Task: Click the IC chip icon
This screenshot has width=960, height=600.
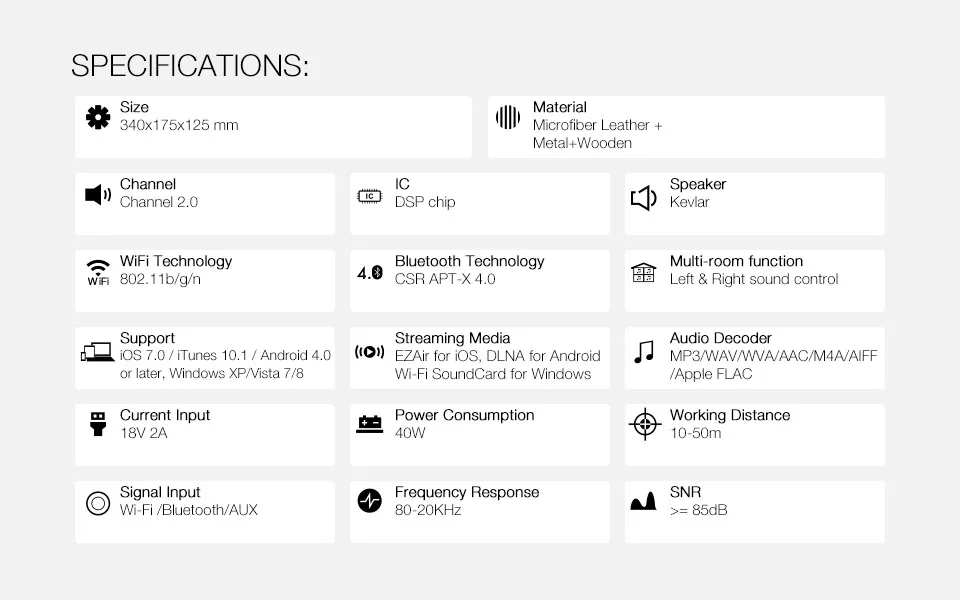Action: tap(369, 196)
